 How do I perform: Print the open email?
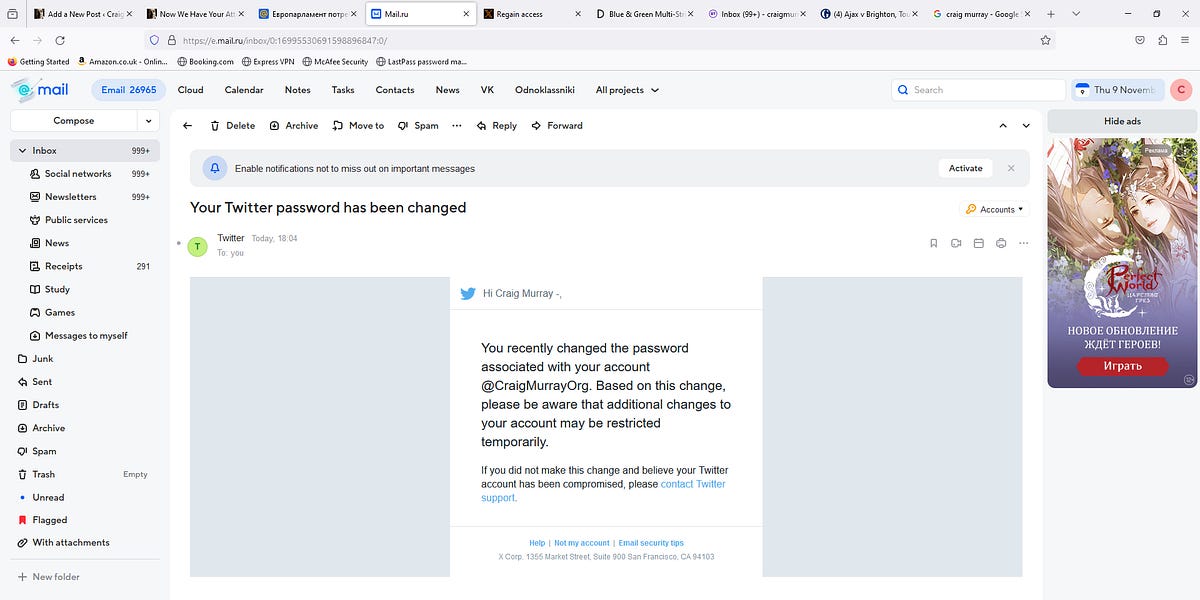click(x=1001, y=243)
